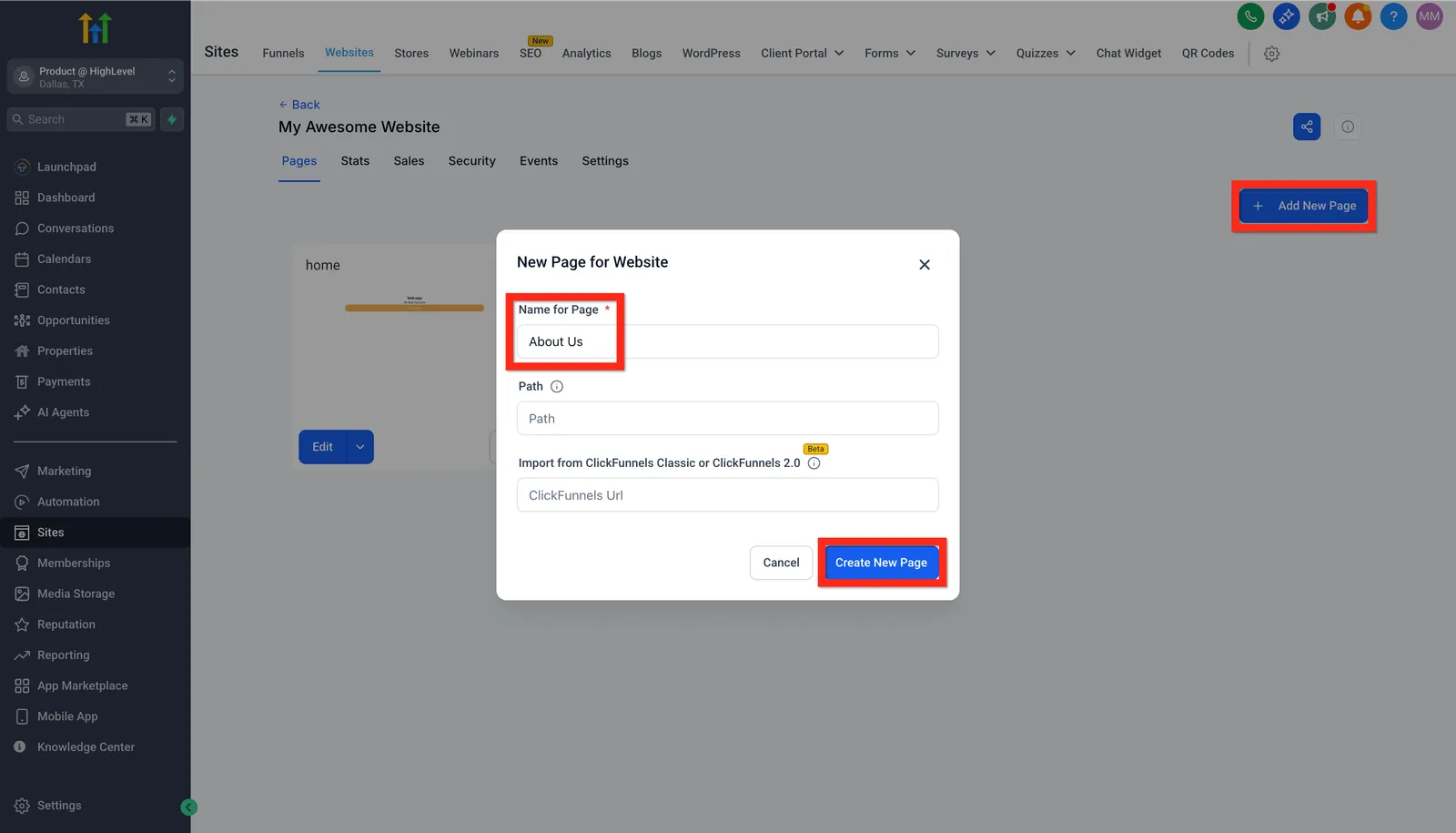Viewport: 1456px width, 833px height.
Task: Open the Product @ HighLevel account switcher
Action: click(96, 76)
